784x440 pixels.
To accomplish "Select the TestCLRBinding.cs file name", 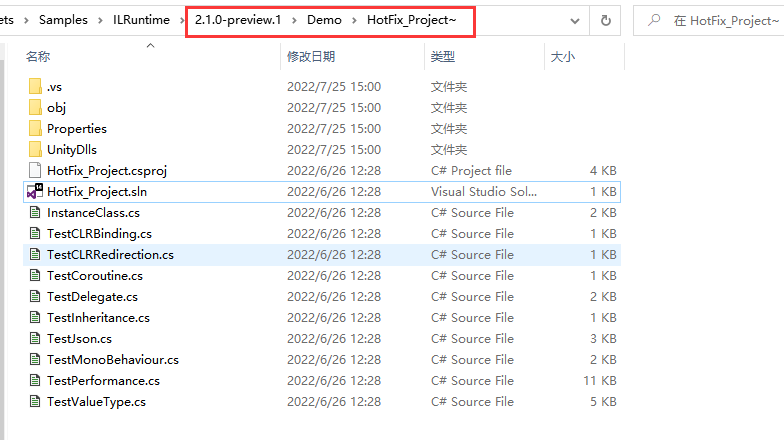I will tap(100, 234).
